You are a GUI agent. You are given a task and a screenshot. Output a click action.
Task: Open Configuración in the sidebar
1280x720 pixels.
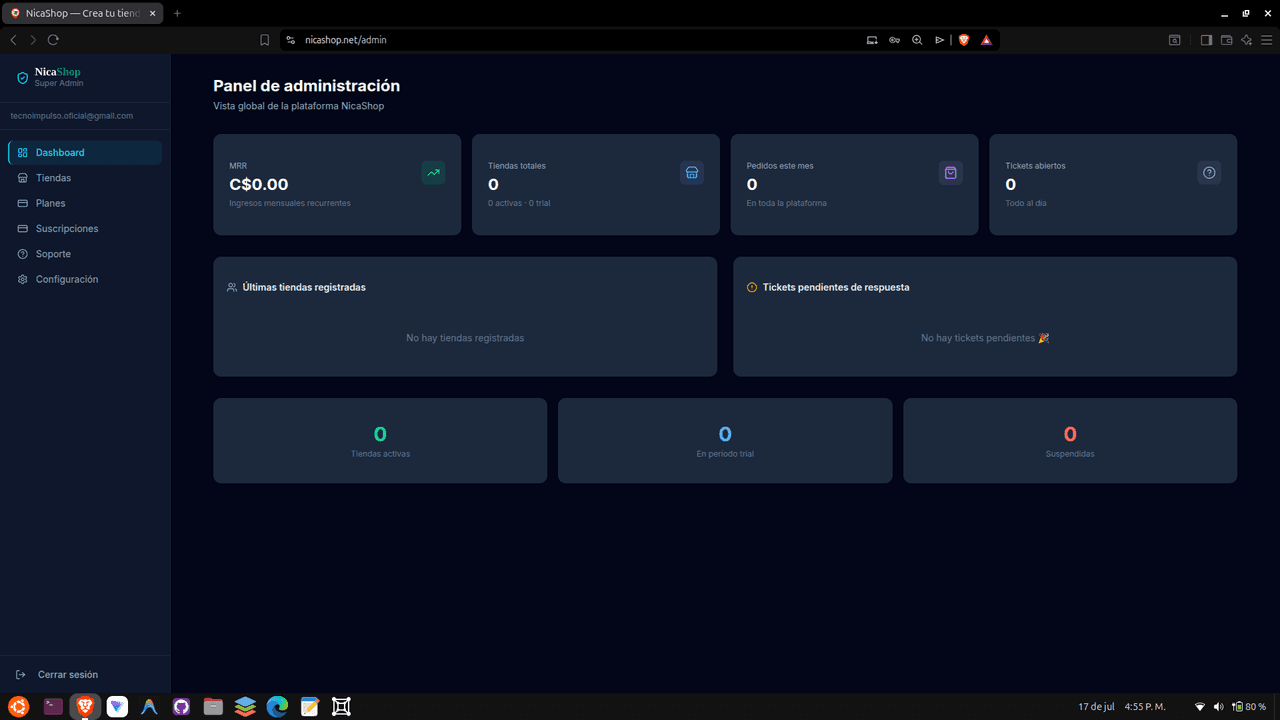pos(85,279)
